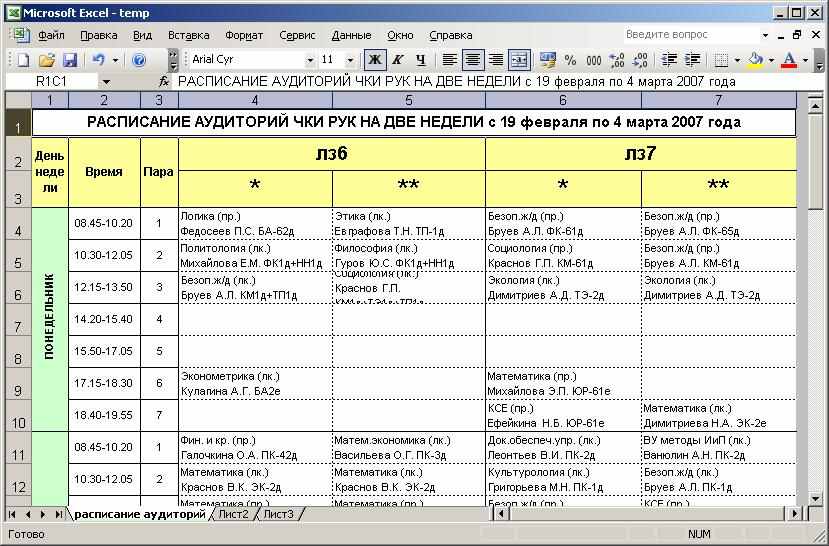Decrease cell indent
829x546 pixels.
pos(669,60)
